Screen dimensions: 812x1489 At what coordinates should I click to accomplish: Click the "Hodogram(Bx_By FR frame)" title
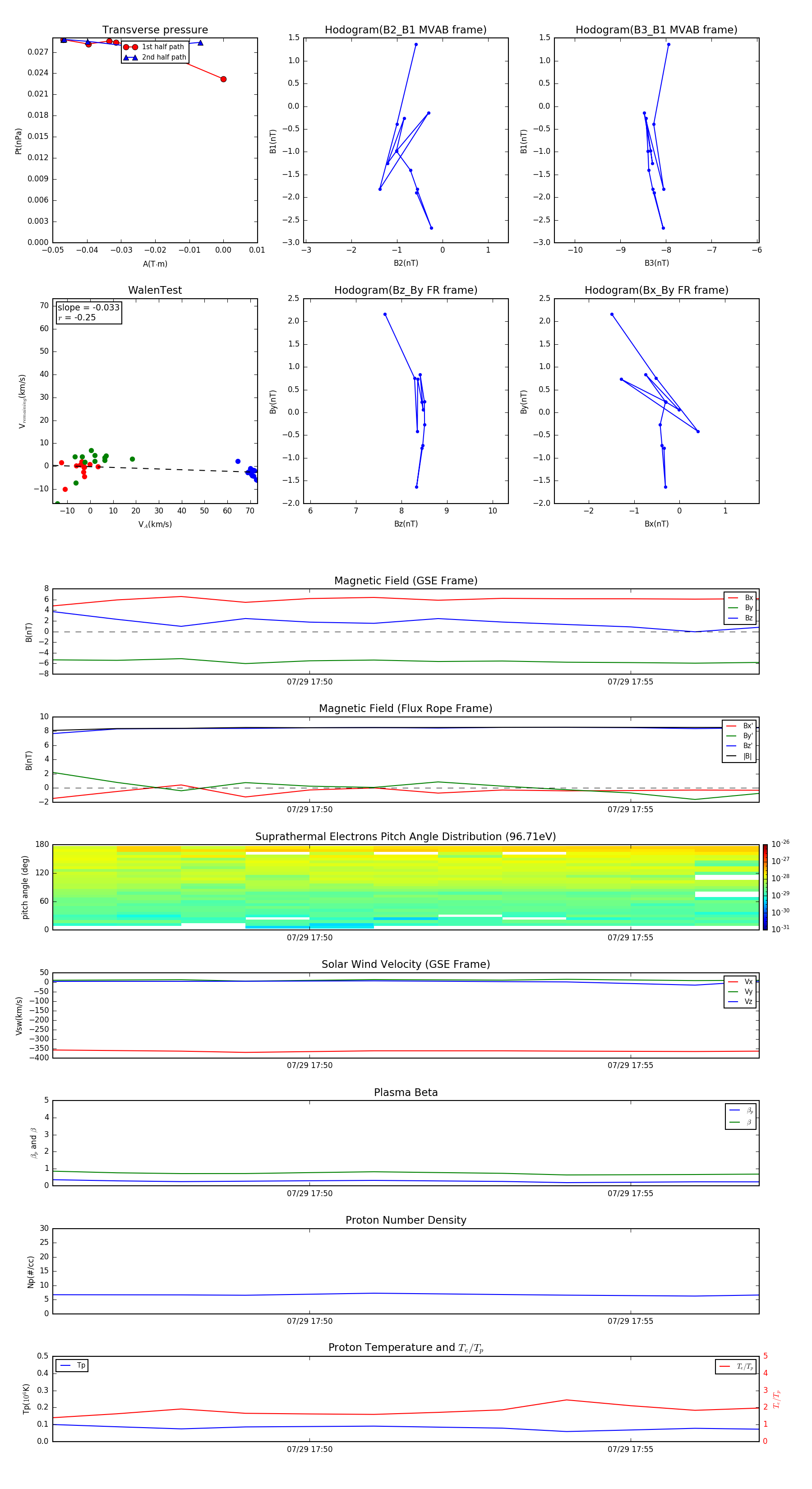coord(656,290)
